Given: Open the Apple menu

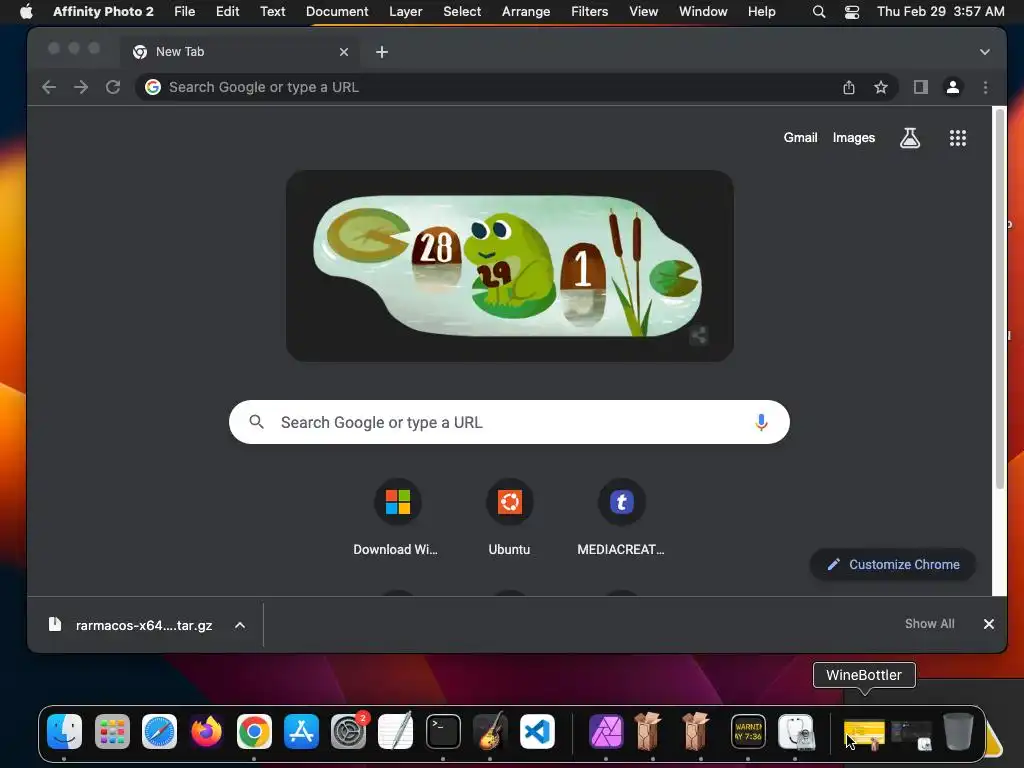Looking at the screenshot, I should point(26,11).
